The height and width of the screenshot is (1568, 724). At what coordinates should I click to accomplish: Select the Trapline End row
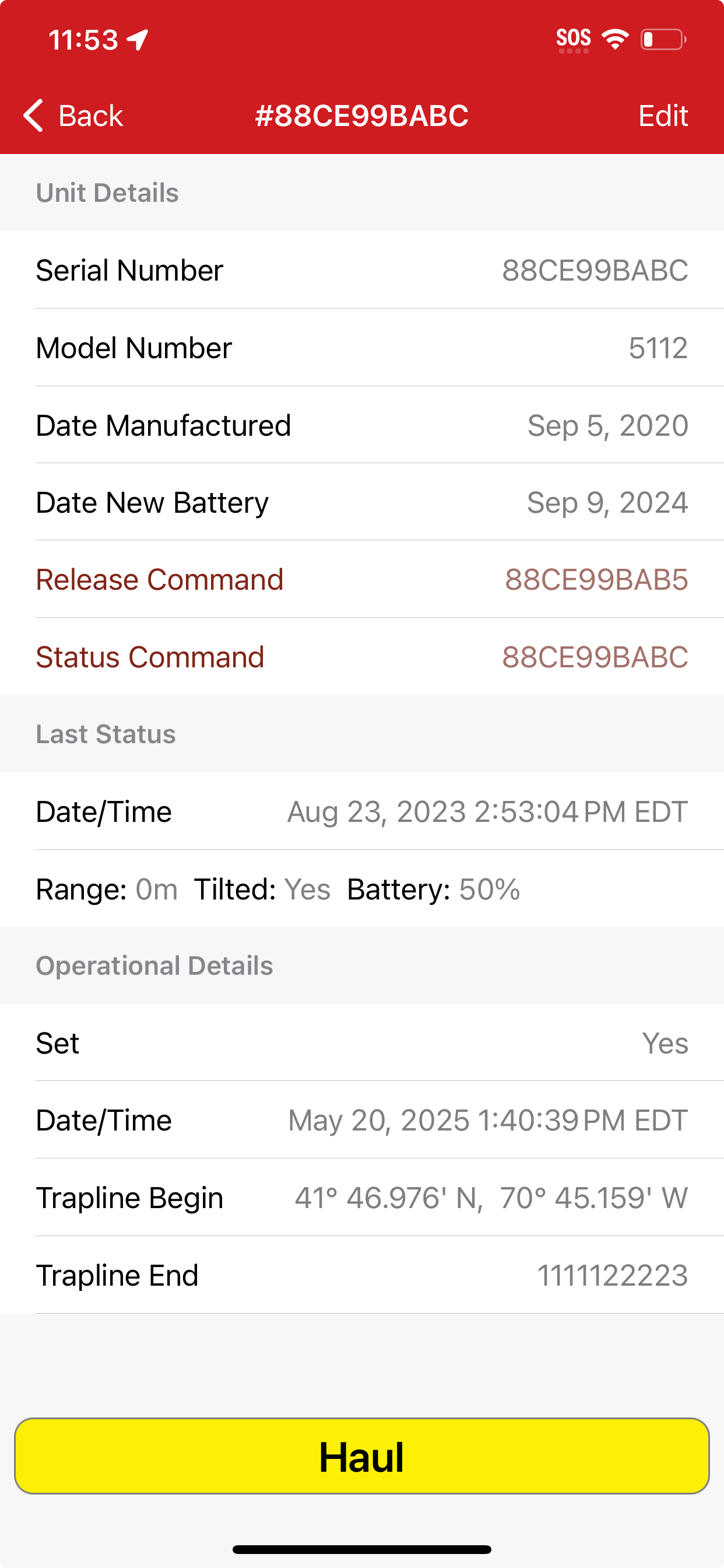pos(362,1275)
